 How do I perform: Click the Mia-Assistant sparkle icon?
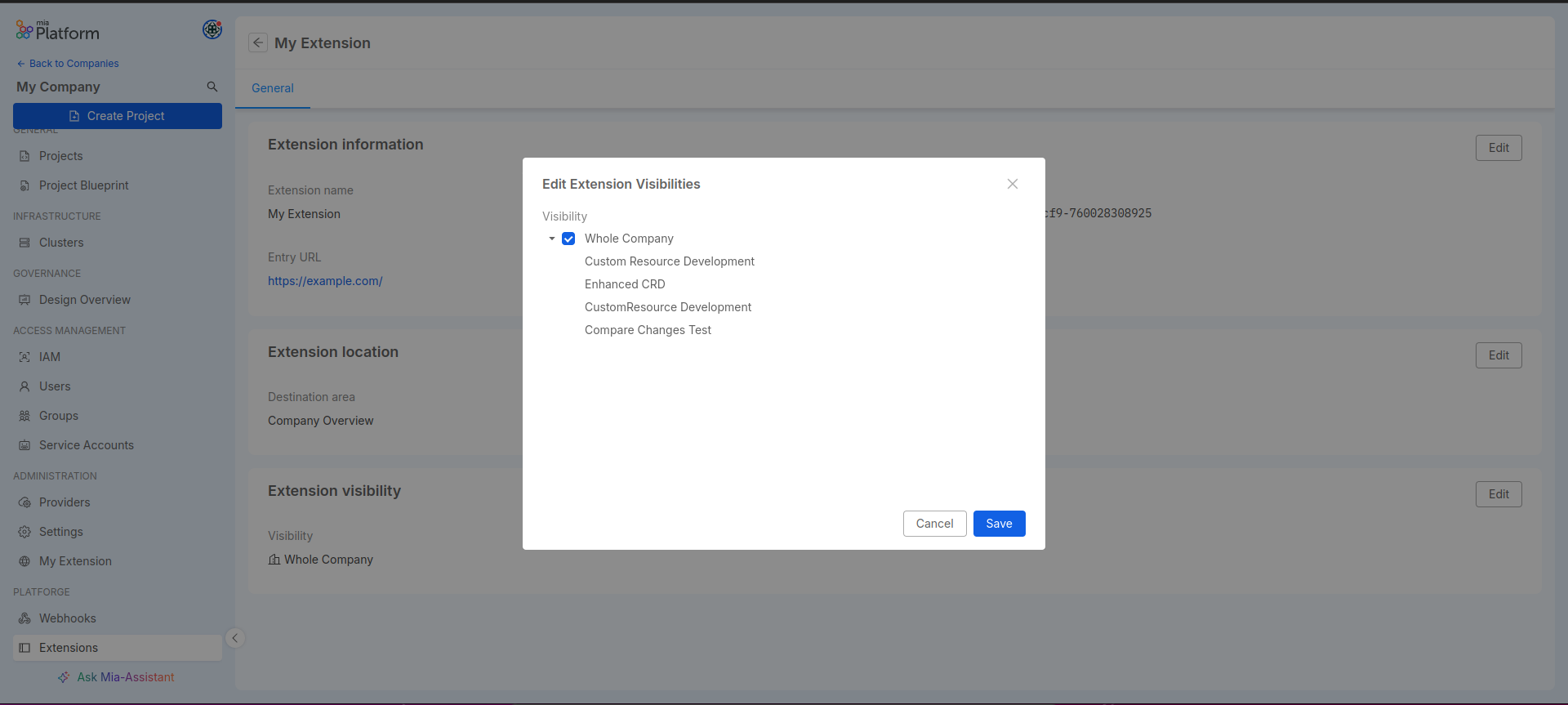(64, 677)
